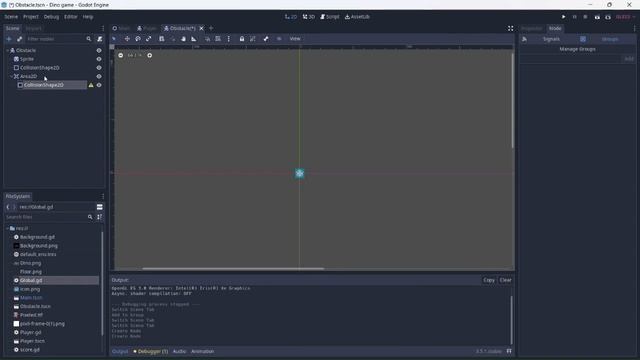Toggle visibility of Area2D node
640x360 pixels.
[x=99, y=76]
